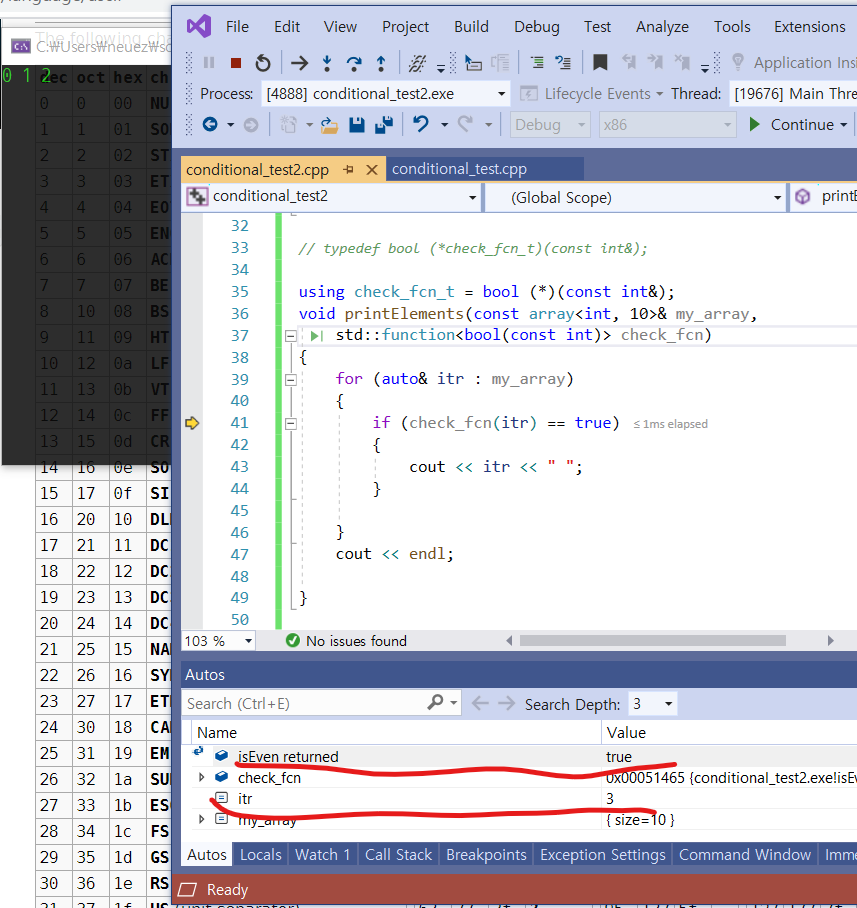The width and height of the screenshot is (857, 908).
Task: Toggle a bookmark on the current line
Action: coord(600,63)
